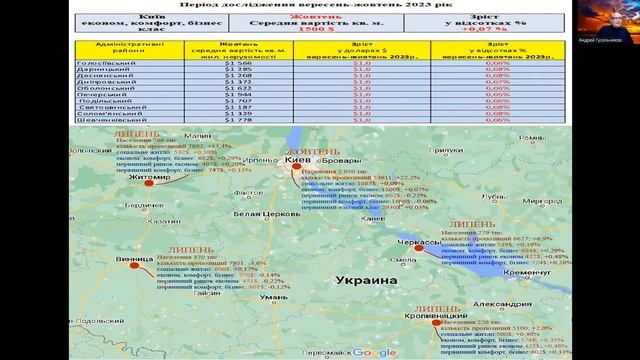The width and height of the screenshot is (640, 360).
Task: Click the 'Малин' city label on map
Action: pyautogui.click(x=198, y=136)
